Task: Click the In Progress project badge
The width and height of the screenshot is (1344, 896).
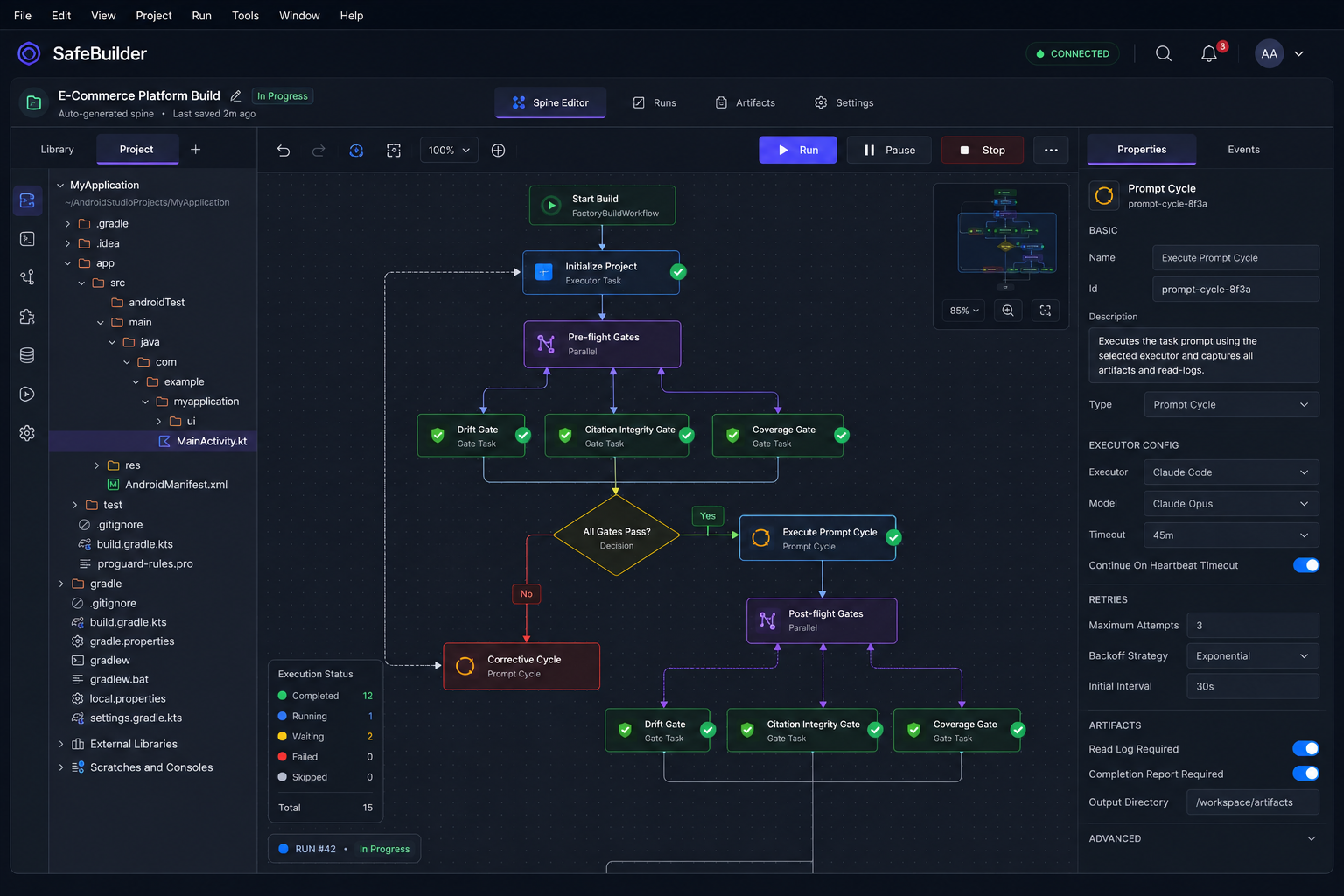Action: point(282,96)
